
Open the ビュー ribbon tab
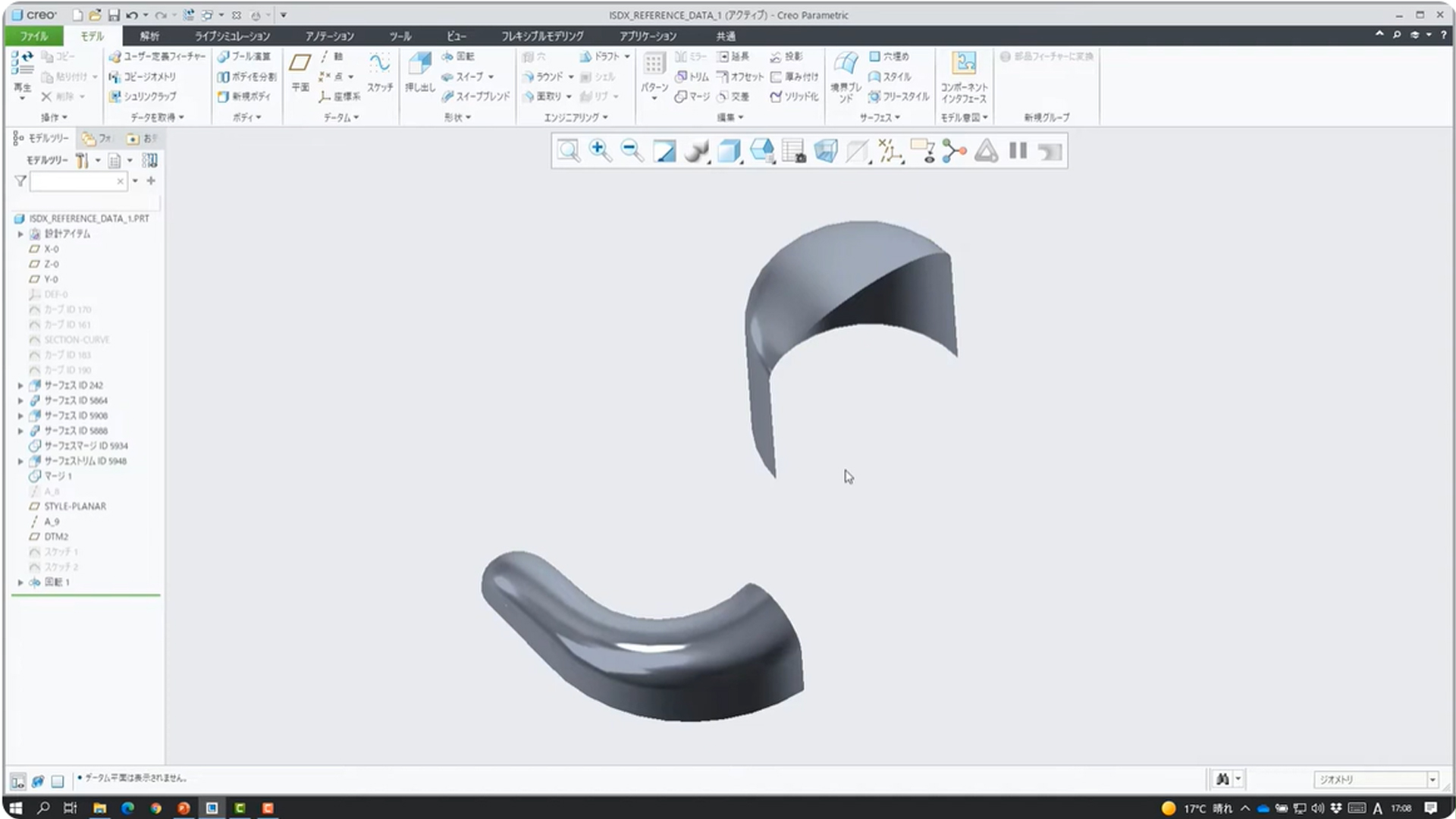point(456,36)
